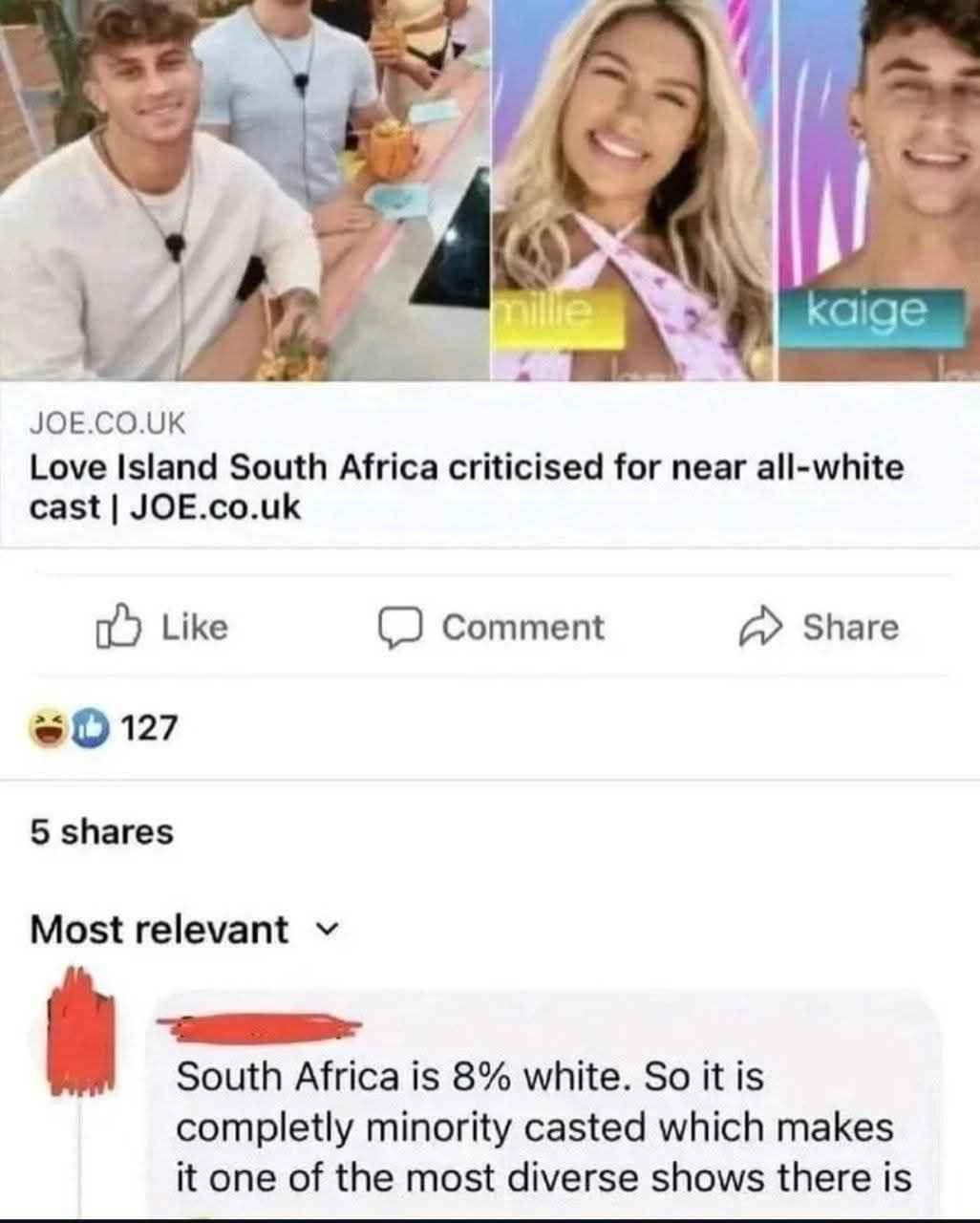Select the South Africa 8% white comment text

(x=544, y=1127)
